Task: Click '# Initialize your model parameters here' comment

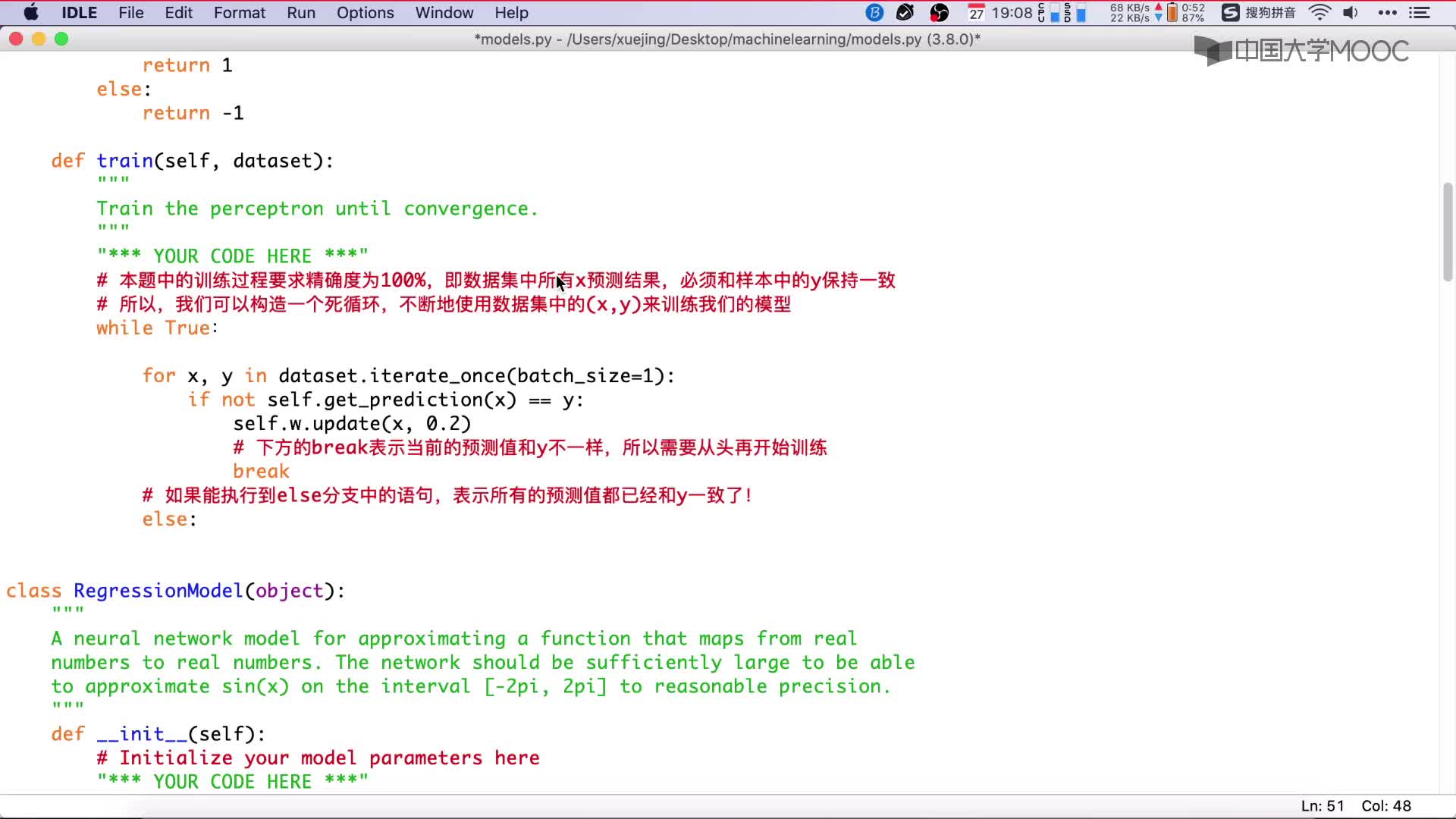Action: [318, 758]
